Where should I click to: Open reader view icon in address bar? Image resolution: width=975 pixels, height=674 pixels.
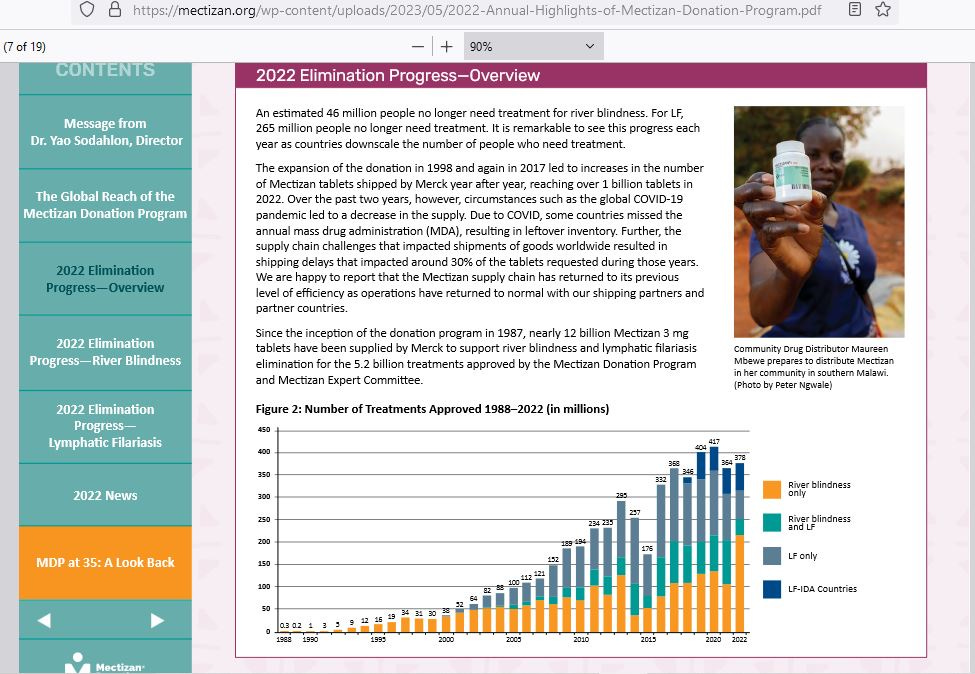[855, 9]
